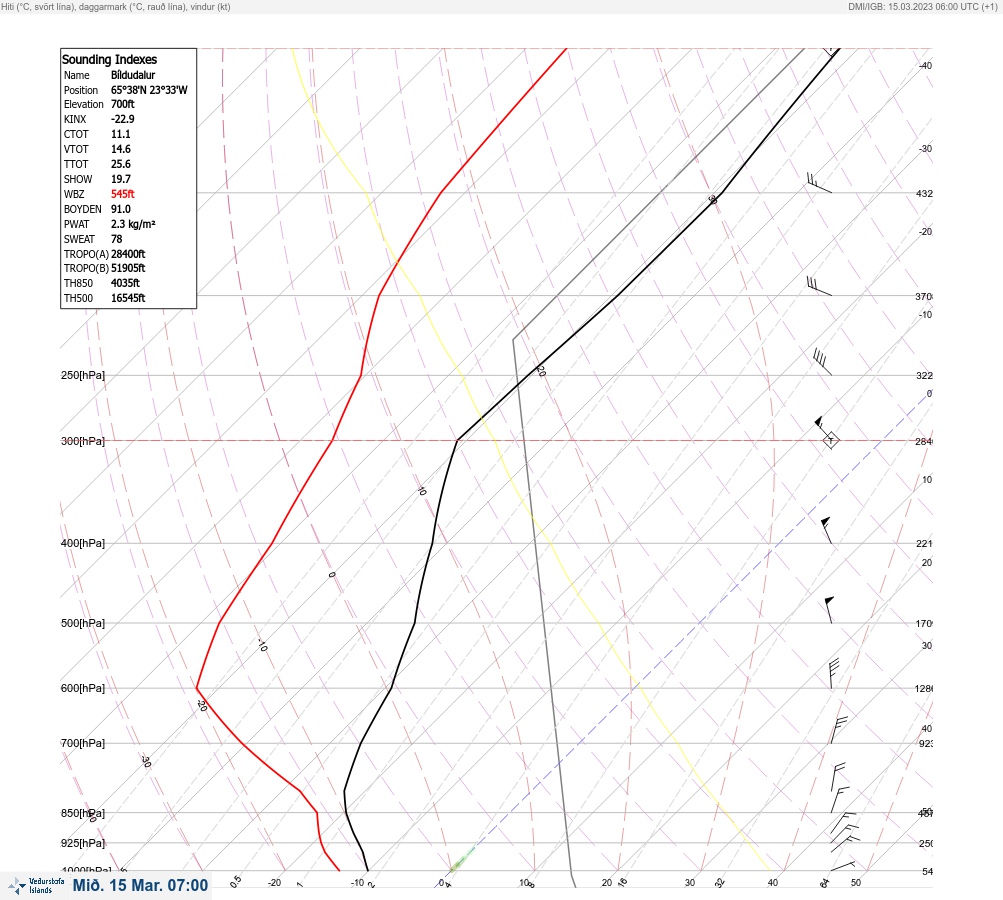Click the CTOT value "11.1"
The image size is (1003, 900).
pyautogui.click(x=121, y=134)
